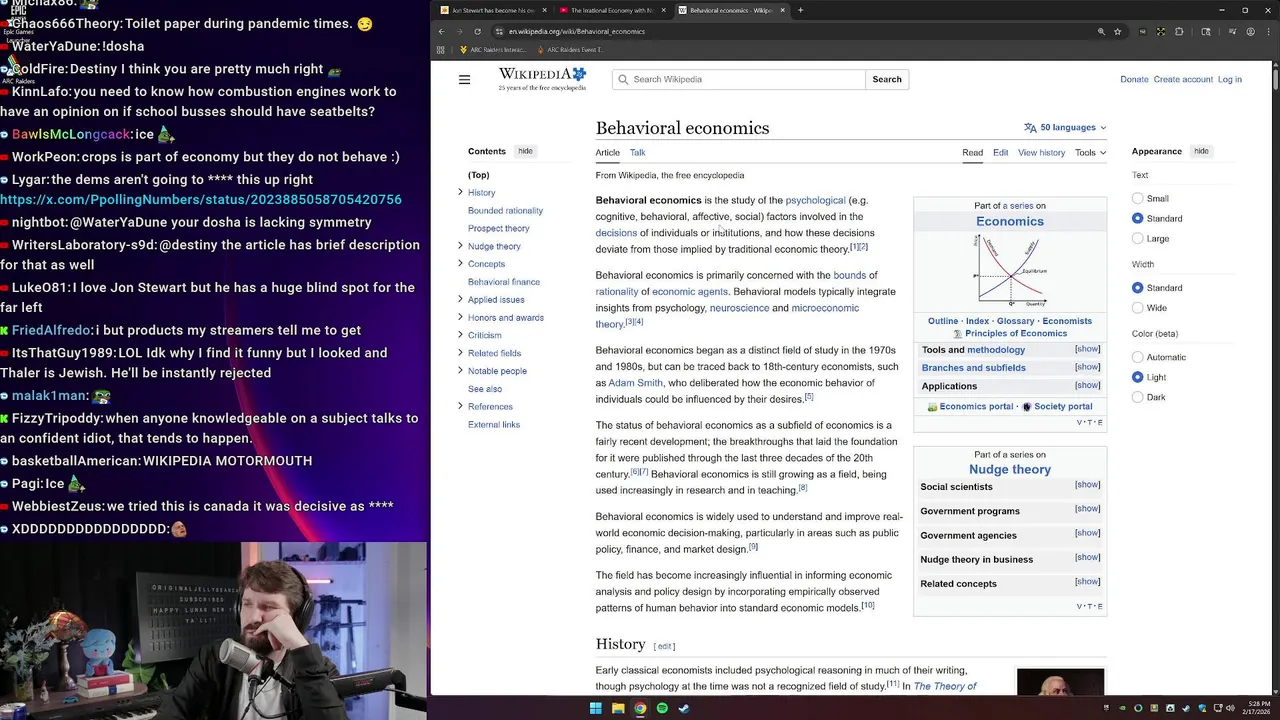The height and width of the screenshot is (720, 1280).
Task: Select Dark color mode
Action: click(1137, 397)
